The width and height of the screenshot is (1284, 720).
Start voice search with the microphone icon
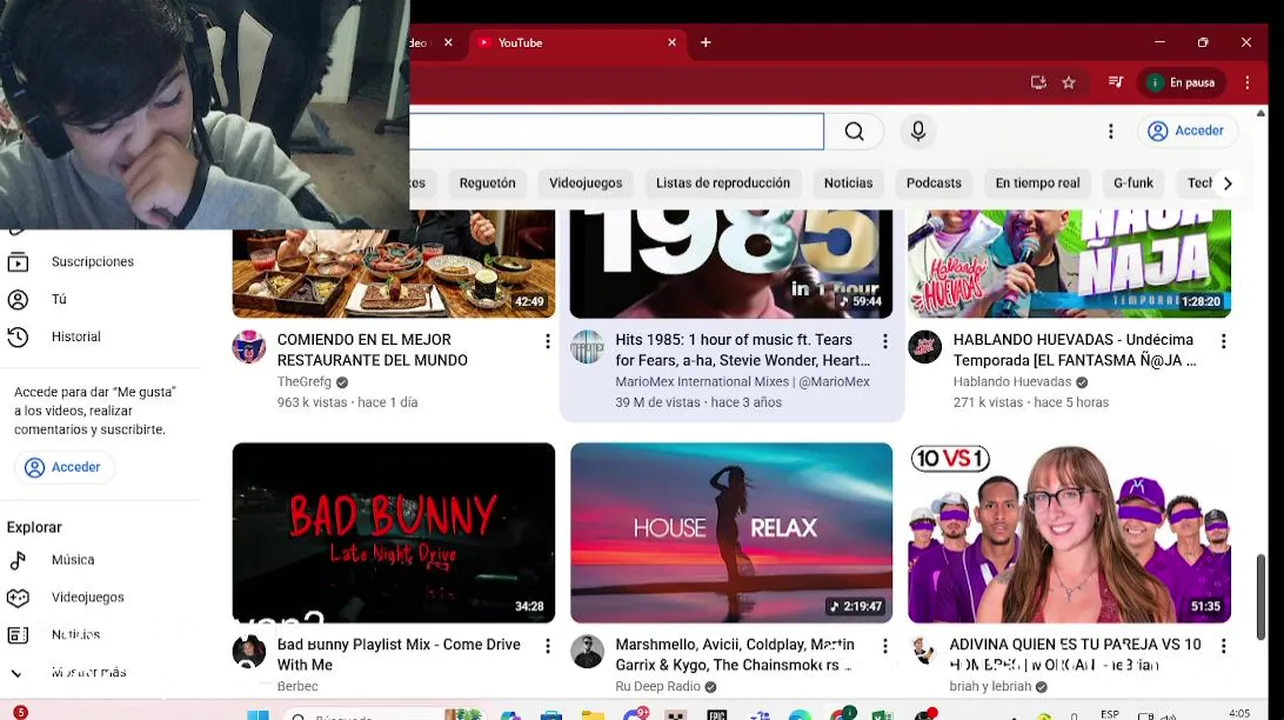(918, 132)
